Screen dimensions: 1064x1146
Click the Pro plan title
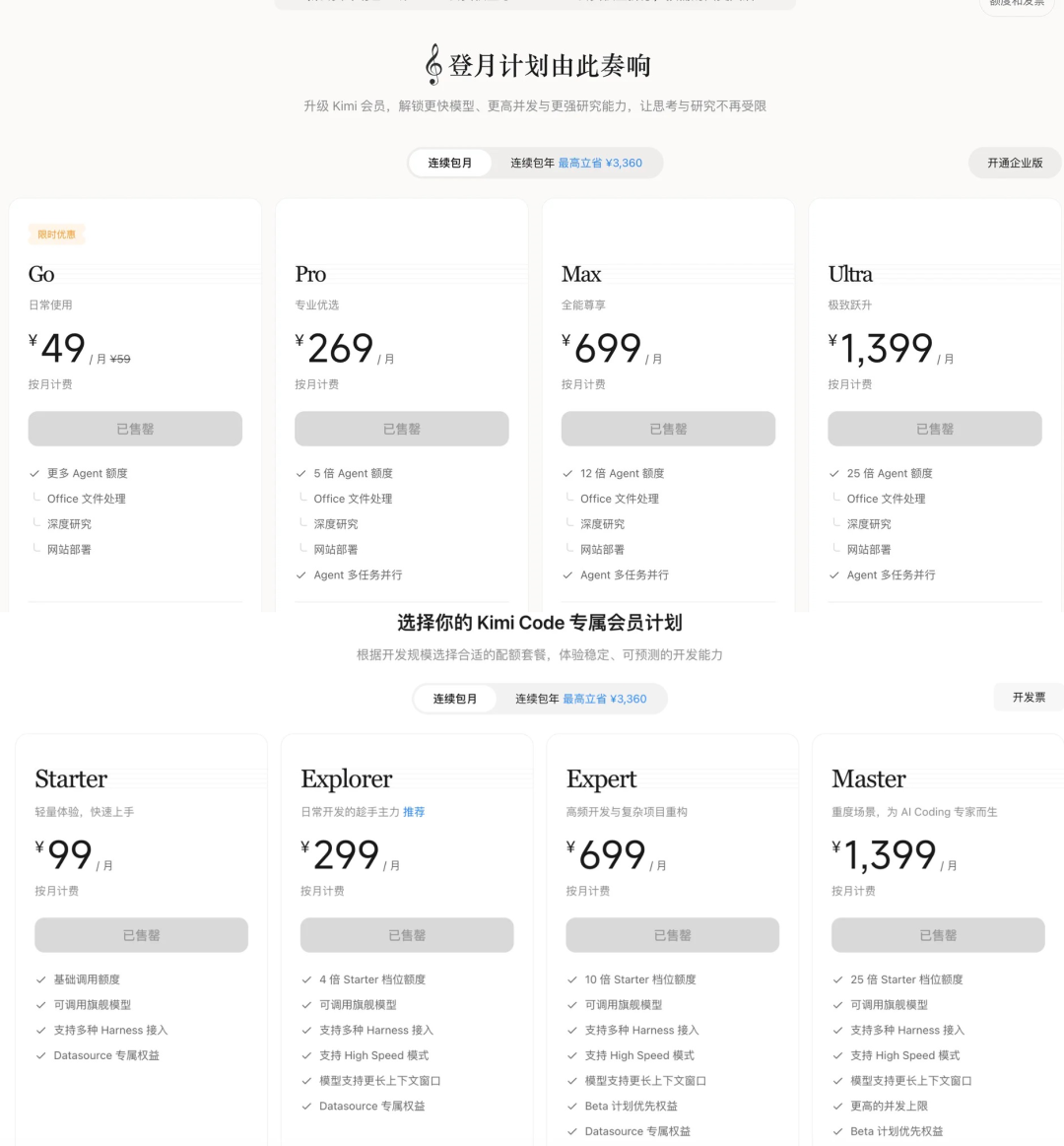point(310,274)
